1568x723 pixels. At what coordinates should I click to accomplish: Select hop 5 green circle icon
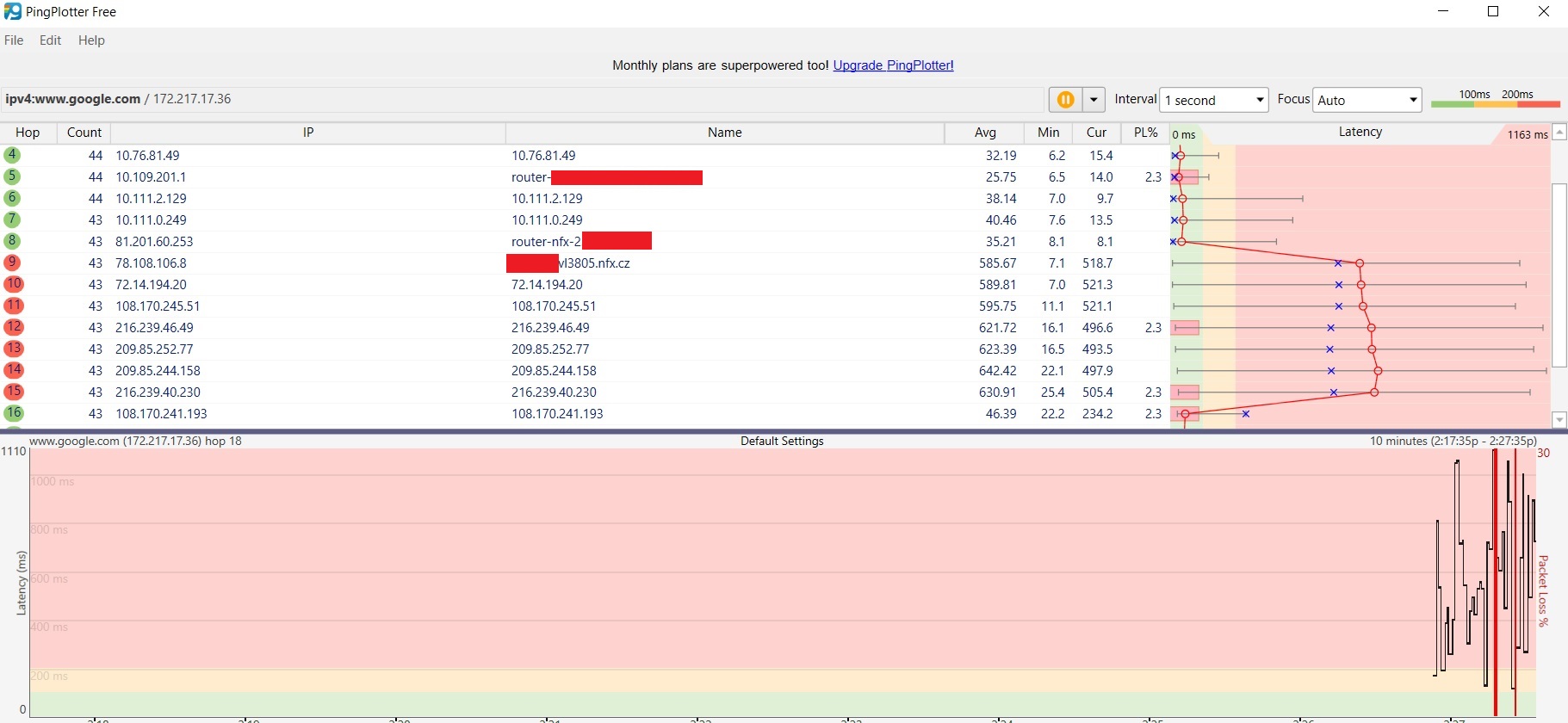[x=13, y=176]
